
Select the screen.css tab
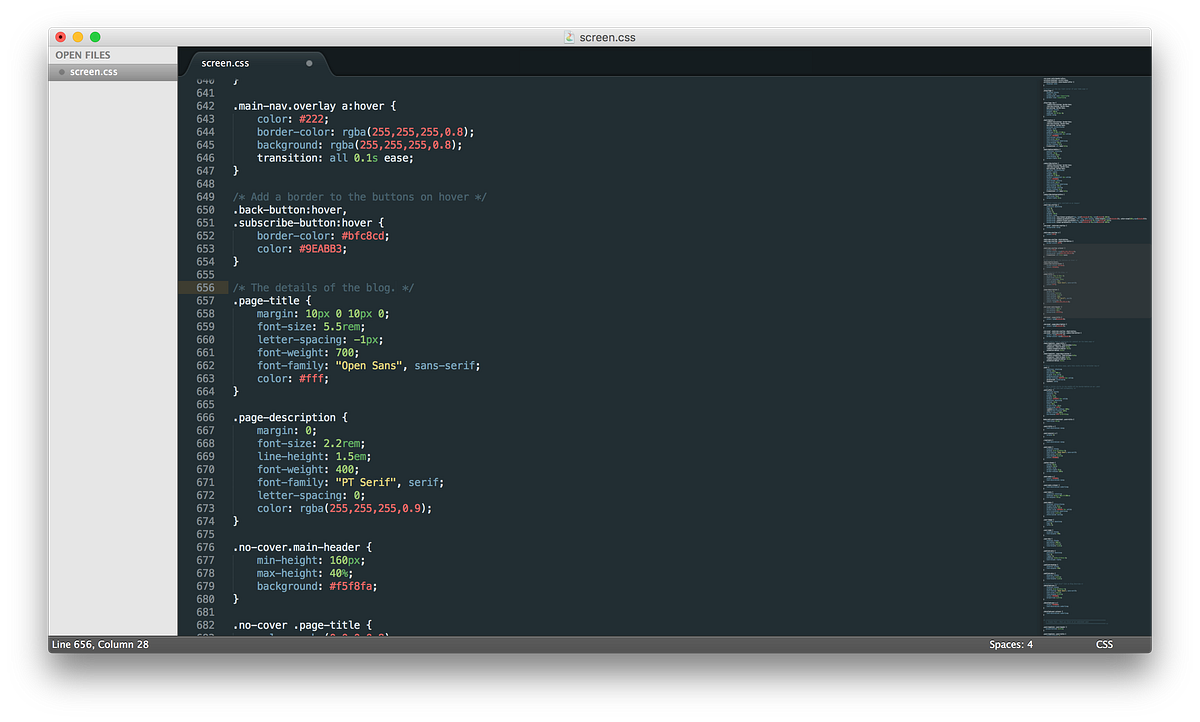click(x=225, y=62)
